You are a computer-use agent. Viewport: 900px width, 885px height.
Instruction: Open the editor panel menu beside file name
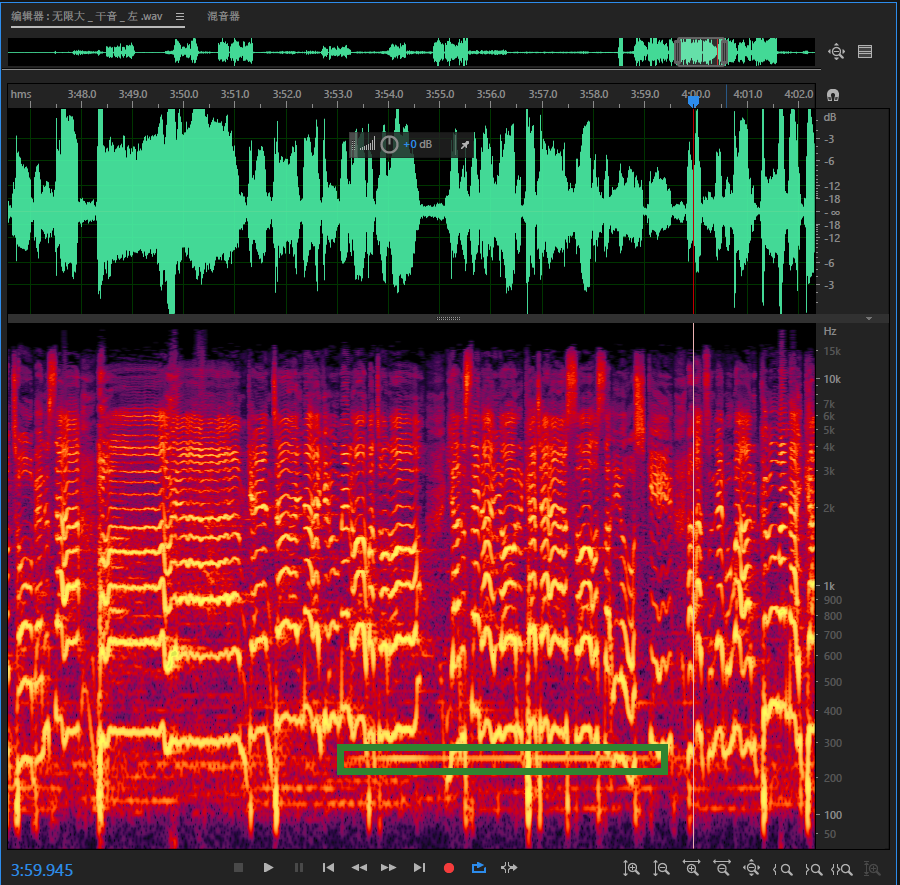point(180,17)
